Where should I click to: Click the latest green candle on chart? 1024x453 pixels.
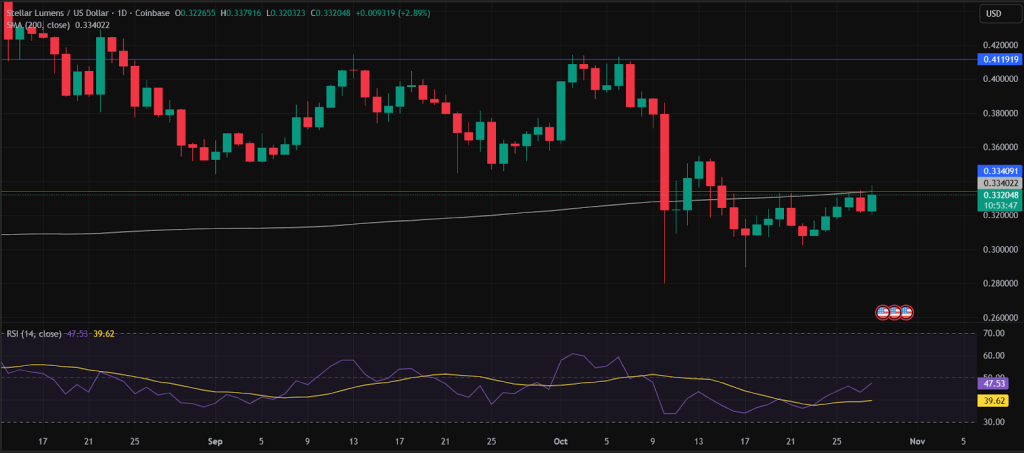pos(871,202)
